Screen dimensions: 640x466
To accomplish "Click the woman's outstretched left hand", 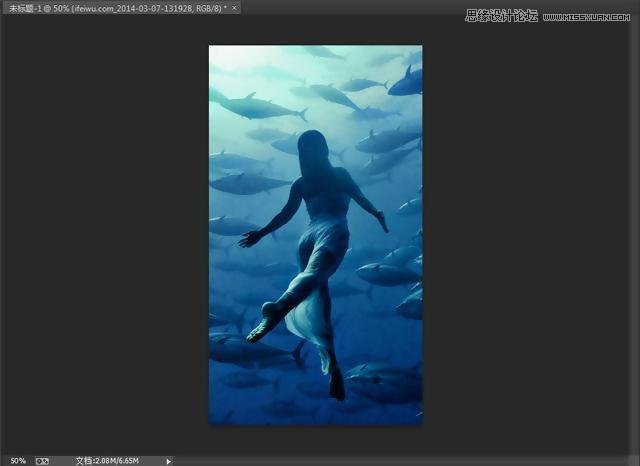I will tap(249, 238).
